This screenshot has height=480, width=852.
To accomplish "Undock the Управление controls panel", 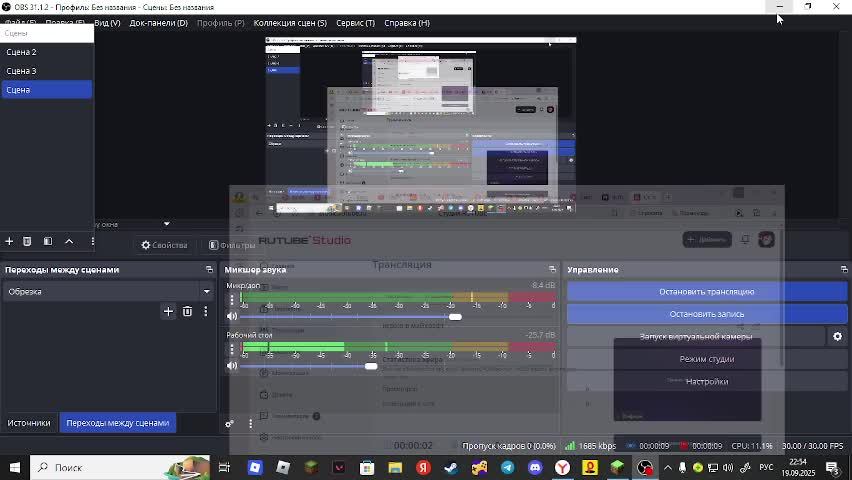I will (x=844, y=270).
